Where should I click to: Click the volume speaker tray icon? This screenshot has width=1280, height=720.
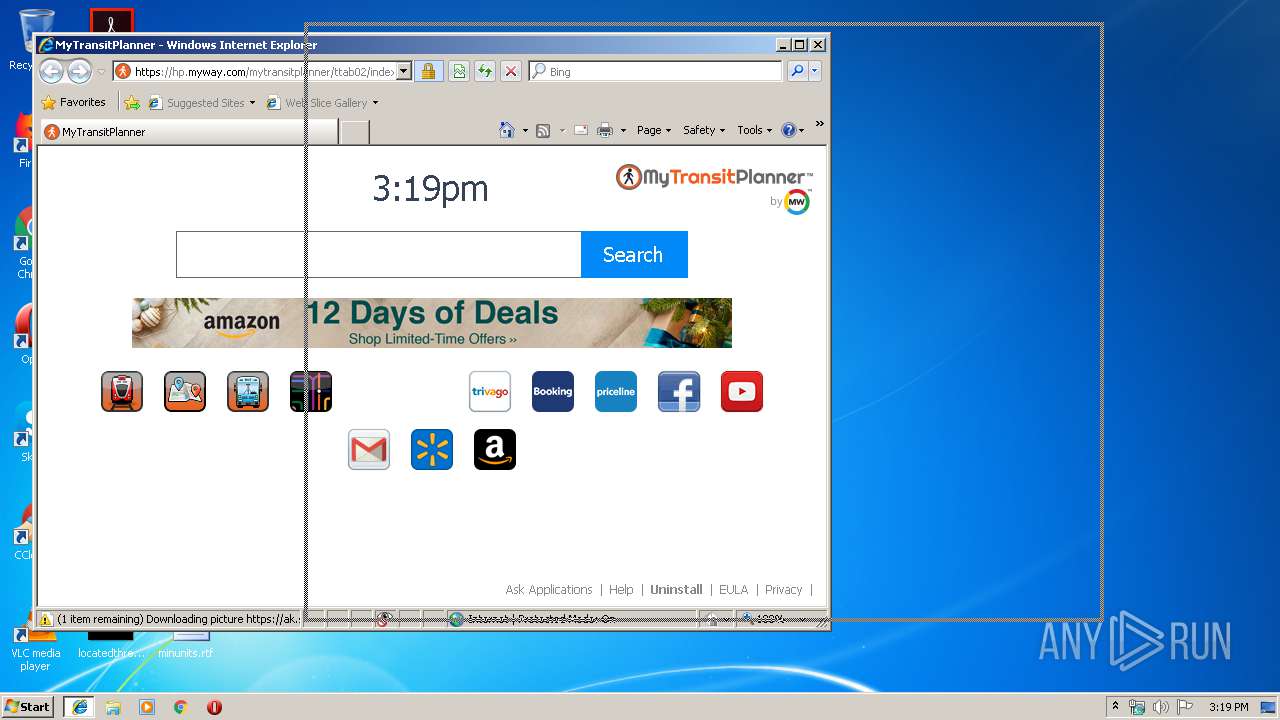pos(1161,706)
